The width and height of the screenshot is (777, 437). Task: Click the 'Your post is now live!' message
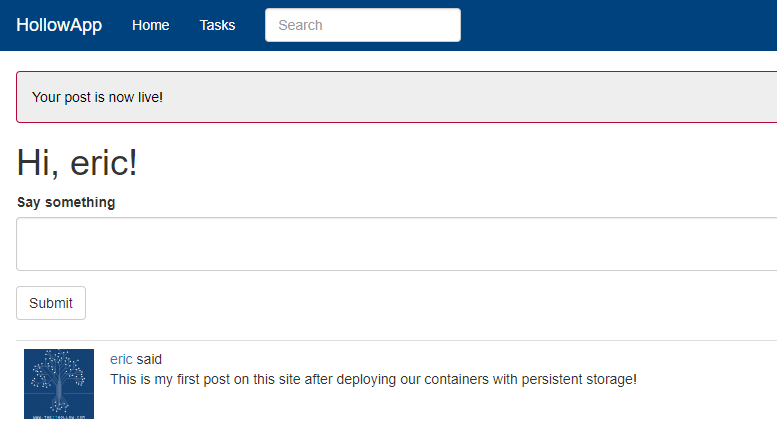[x=97, y=97]
